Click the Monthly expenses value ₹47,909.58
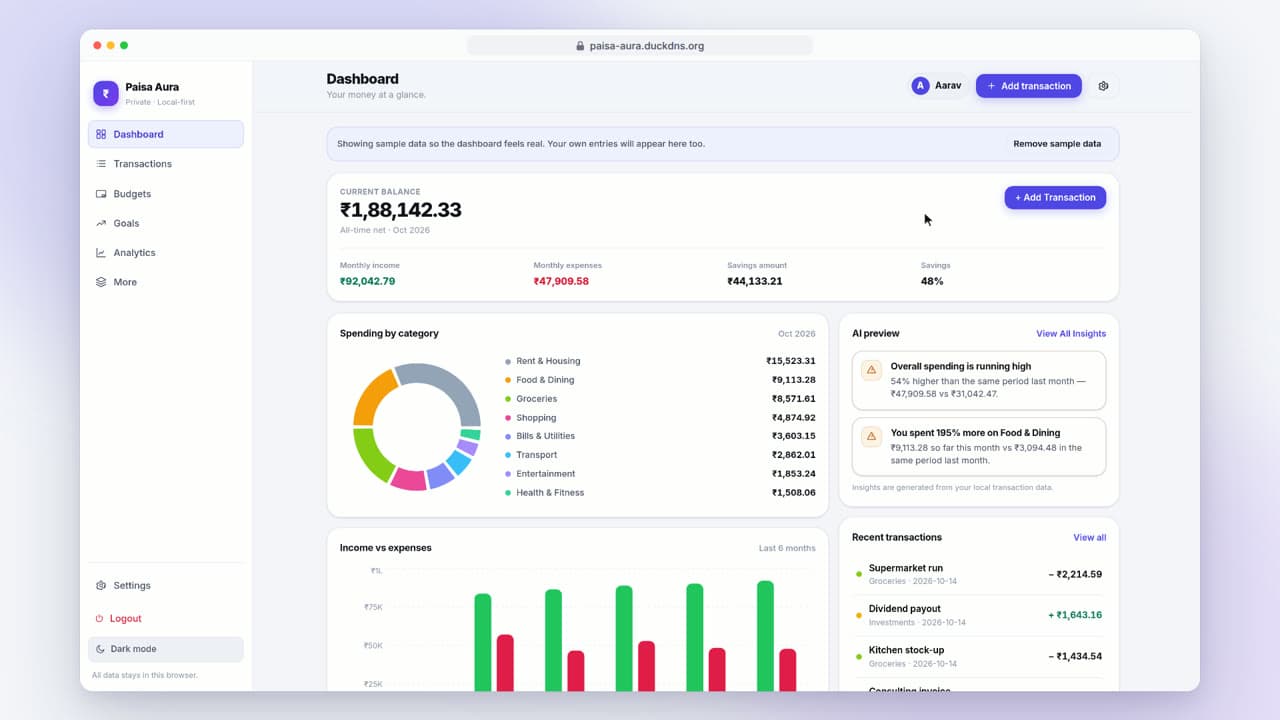Image resolution: width=1280 pixels, height=720 pixels. [561, 282]
